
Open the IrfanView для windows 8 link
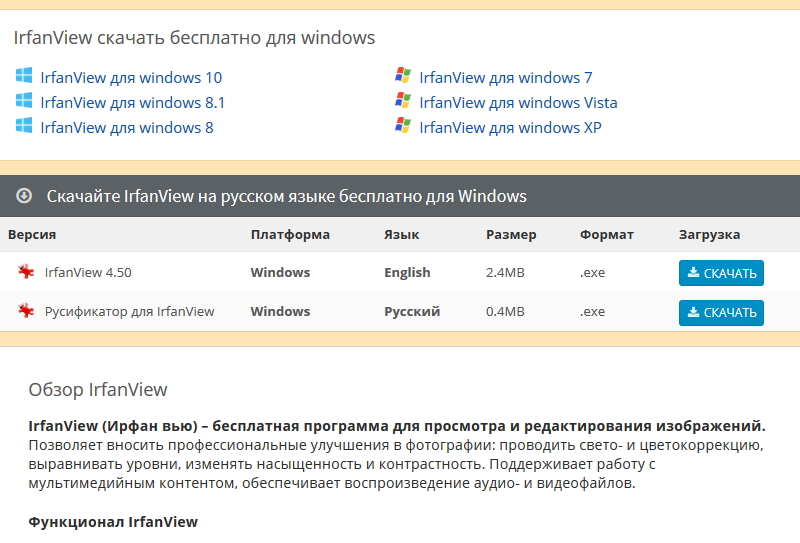pyautogui.click(x=127, y=128)
